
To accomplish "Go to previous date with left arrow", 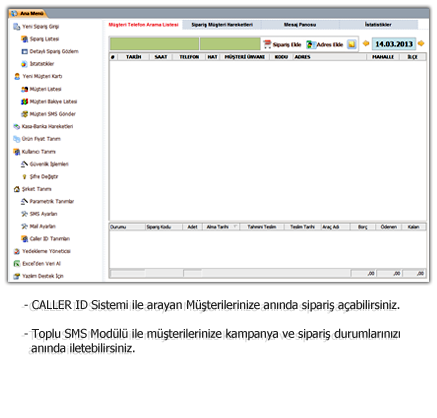I will pyautogui.click(x=366, y=43).
